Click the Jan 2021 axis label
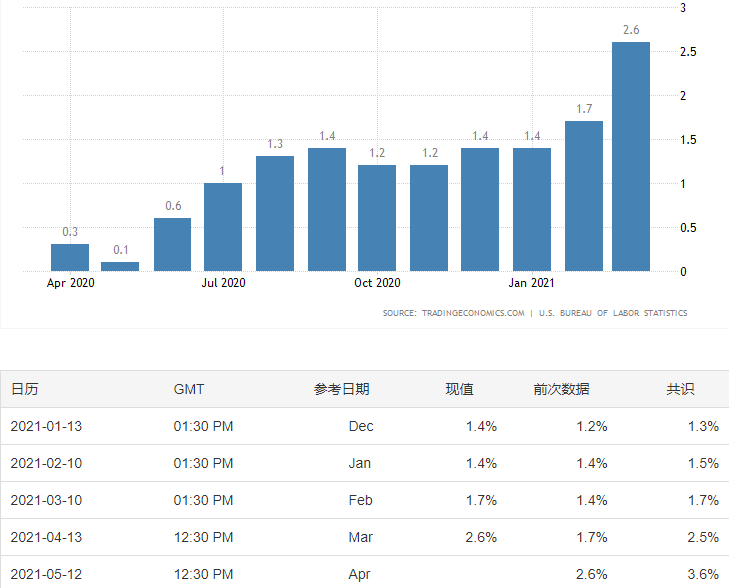 [531, 283]
